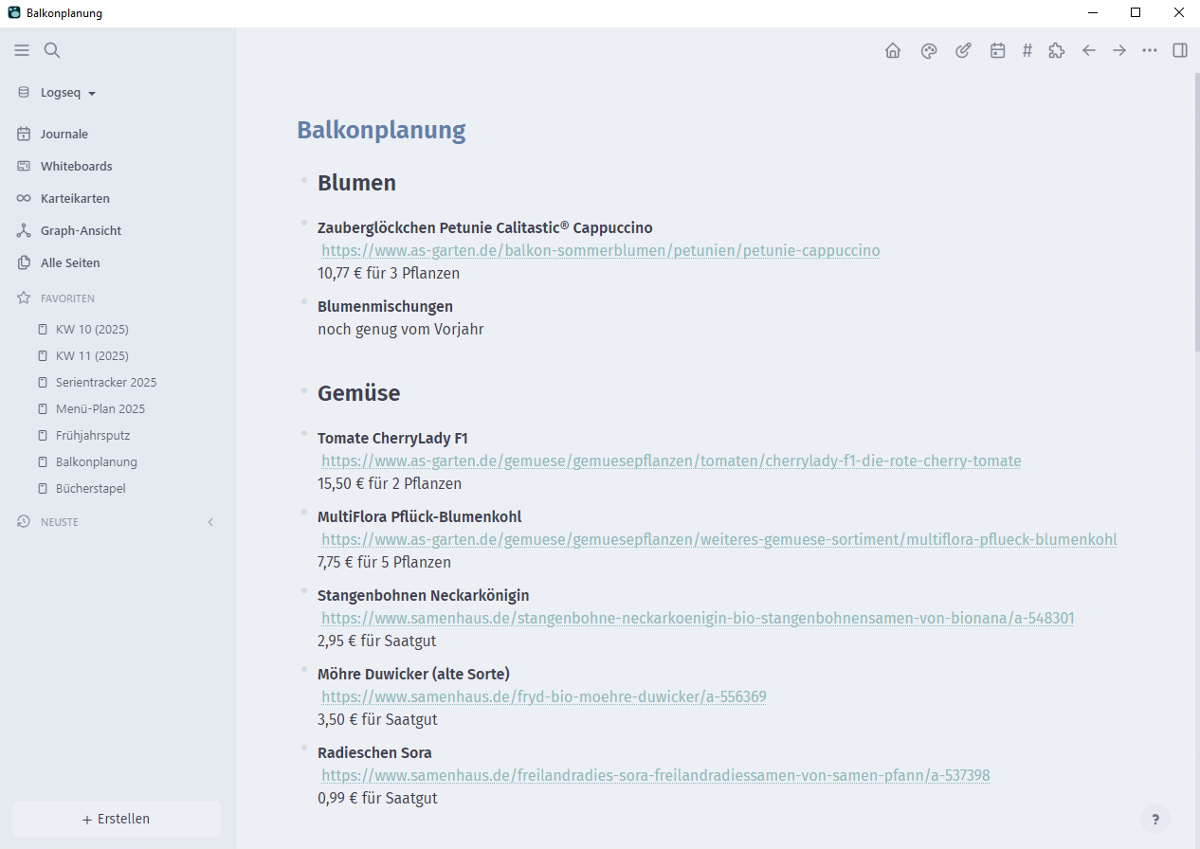The height and width of the screenshot is (849, 1200).
Task: Open favorite Frühjahrsputz
Action: coord(93,435)
